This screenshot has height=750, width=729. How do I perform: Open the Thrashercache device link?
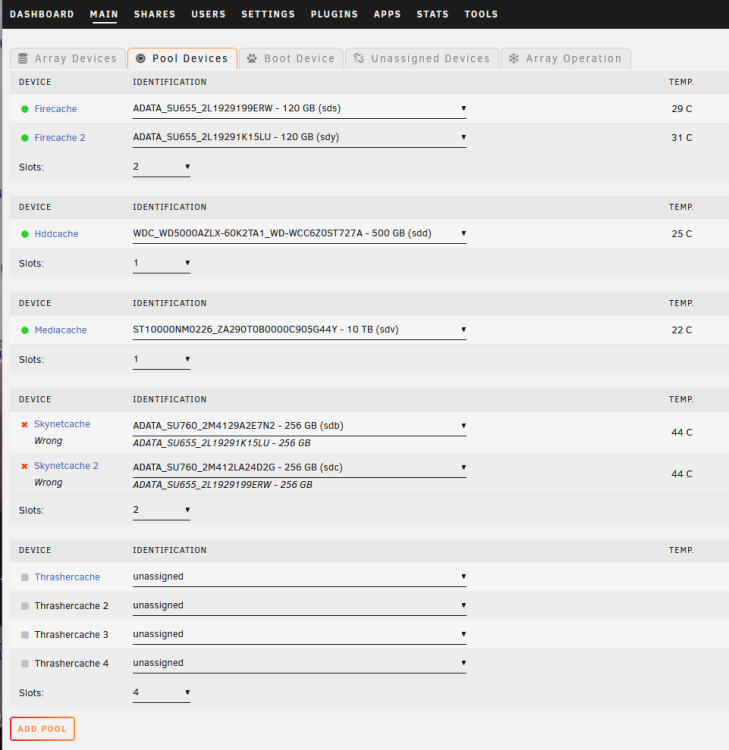point(67,577)
